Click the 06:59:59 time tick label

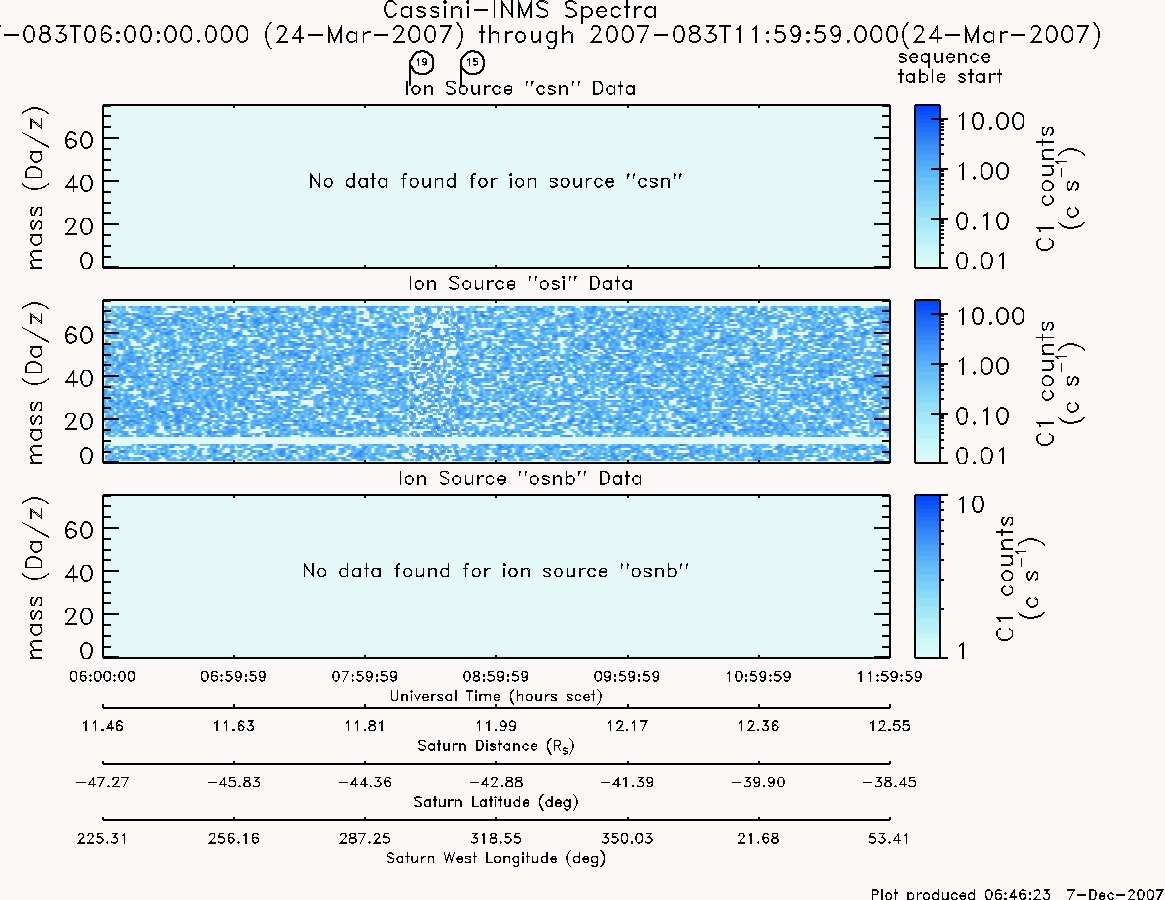tap(233, 676)
